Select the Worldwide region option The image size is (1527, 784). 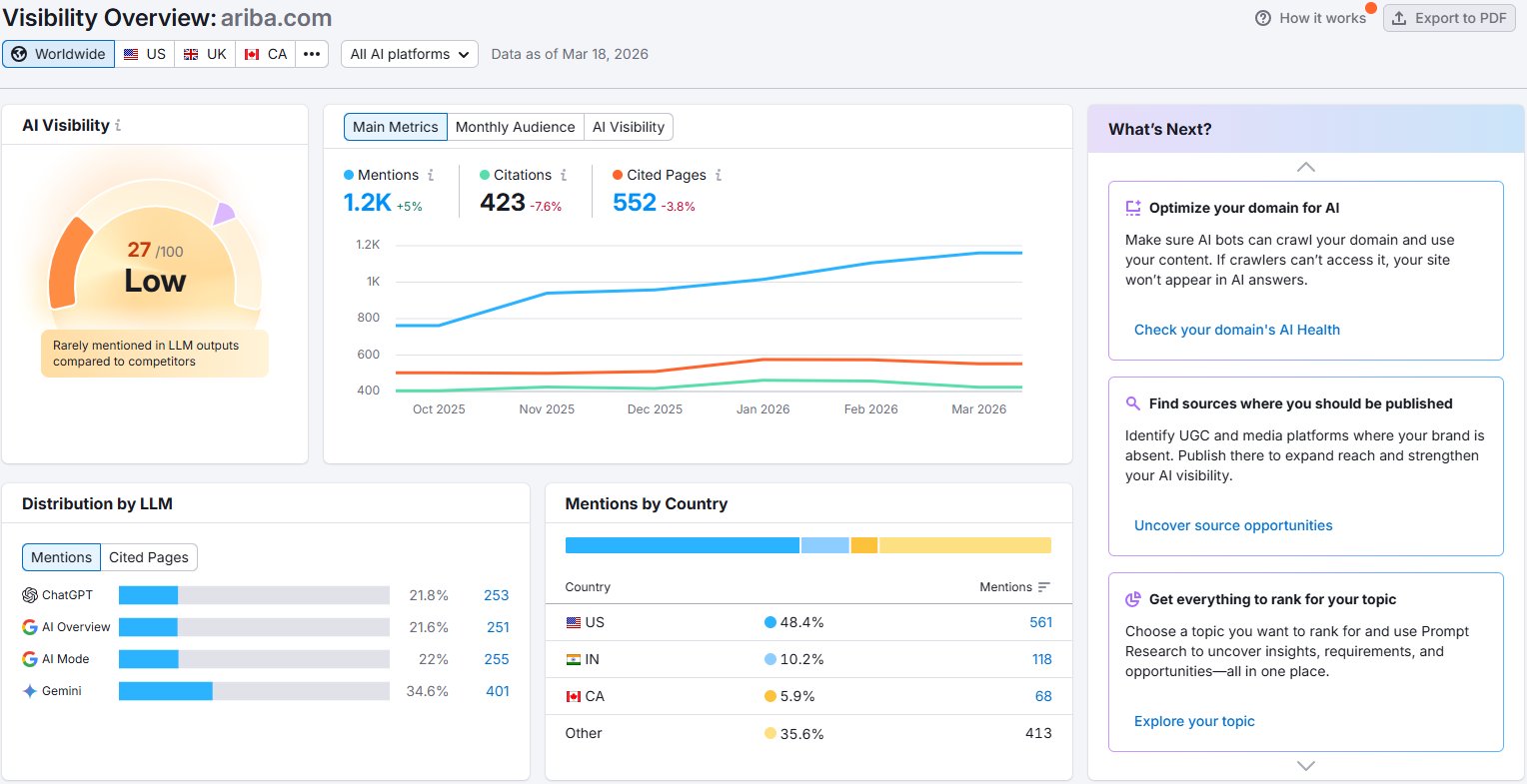click(59, 54)
